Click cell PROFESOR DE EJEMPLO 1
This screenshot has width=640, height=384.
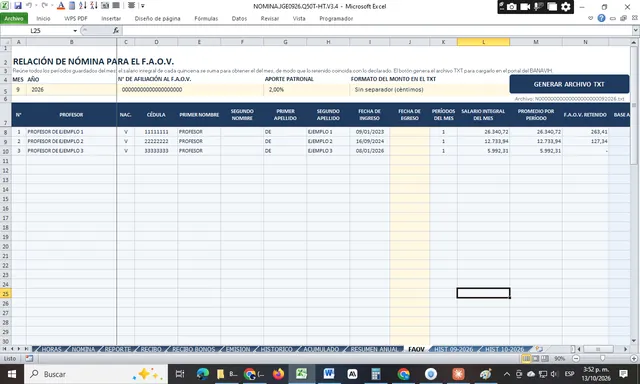(71, 132)
